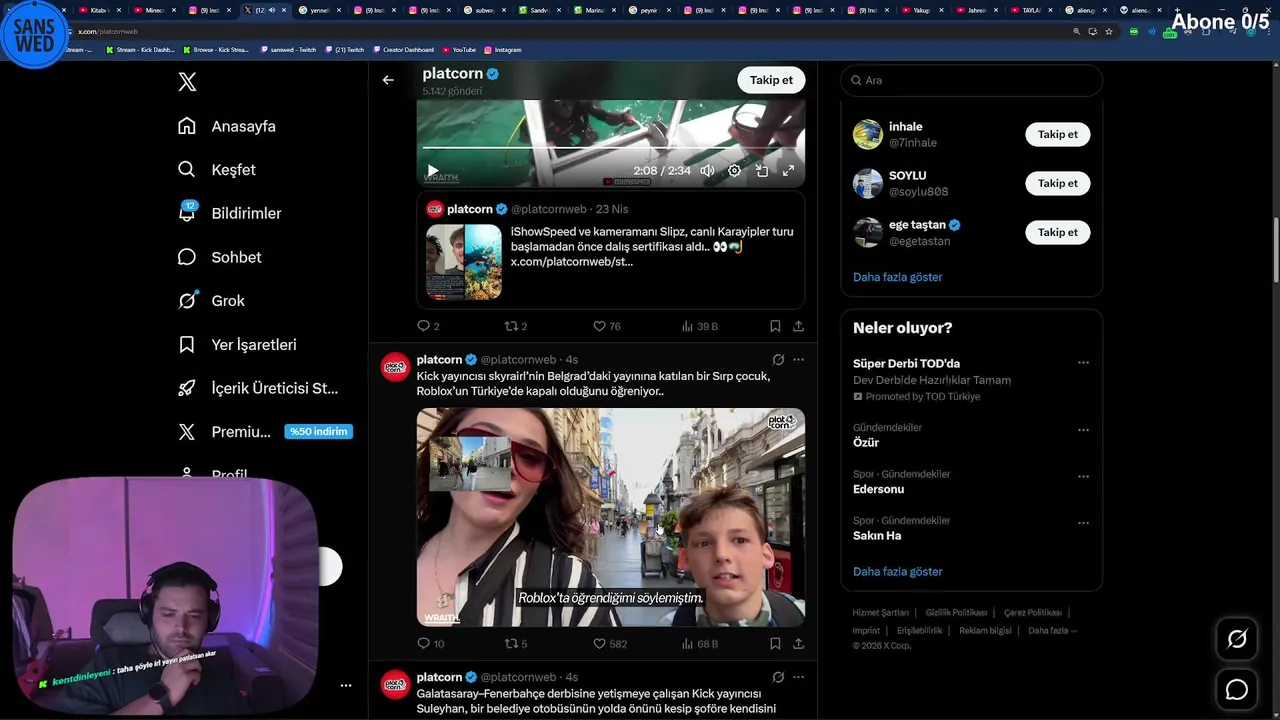1280x720 pixels.
Task: Open Sohbet in the sidebar
Action: (x=219, y=257)
